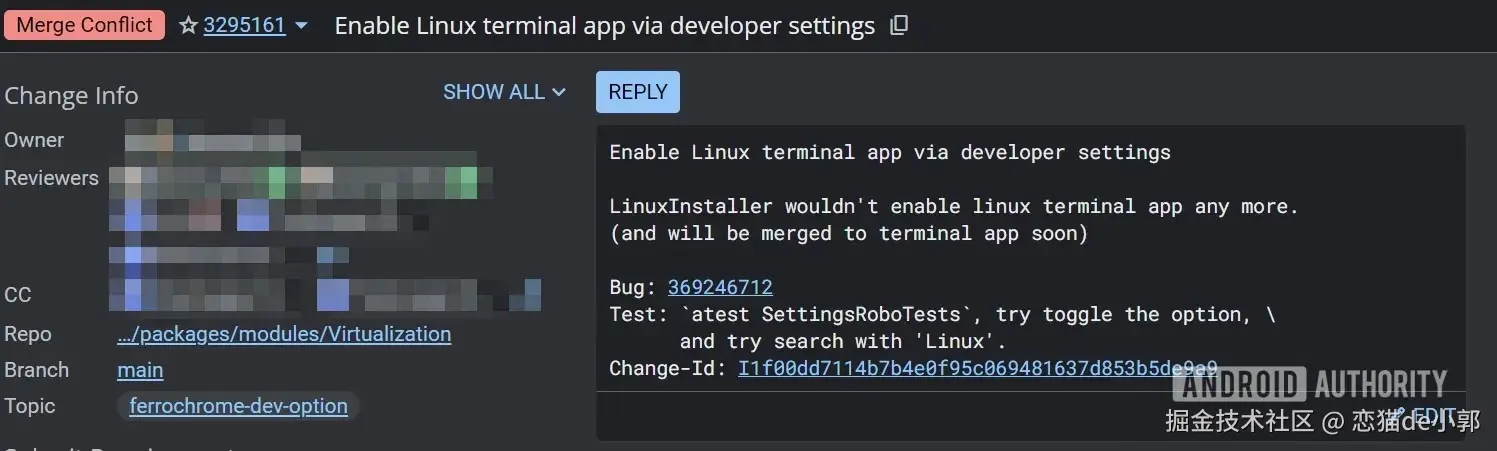This screenshot has height=451, width=1497.
Task: Click the Android Authority watermark logo
Action: (1310, 384)
